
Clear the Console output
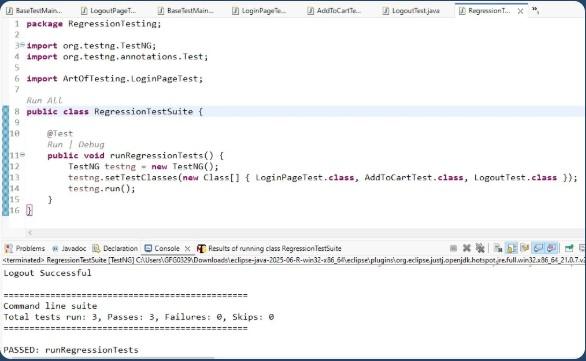(498, 248)
